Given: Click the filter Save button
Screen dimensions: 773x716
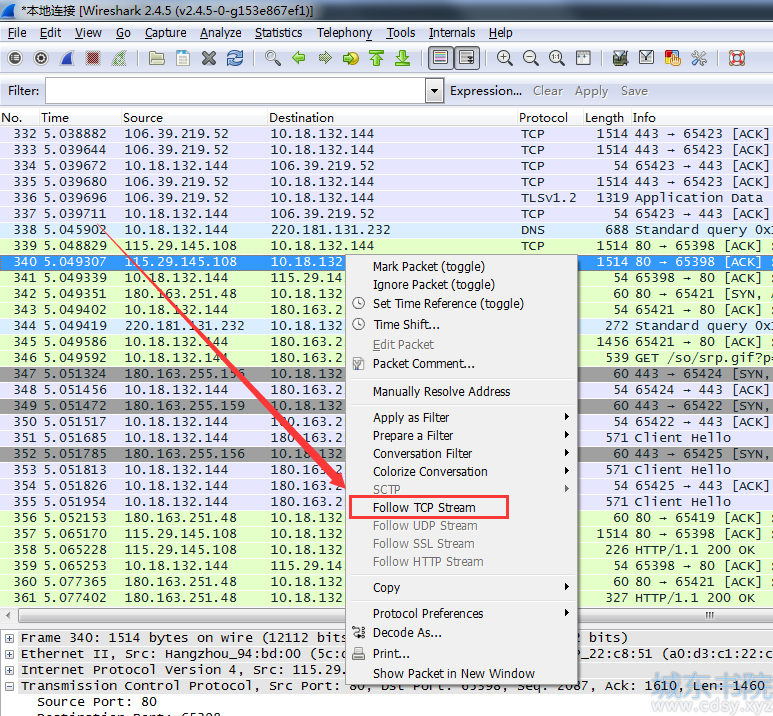Looking at the screenshot, I should pyautogui.click(x=634, y=91).
